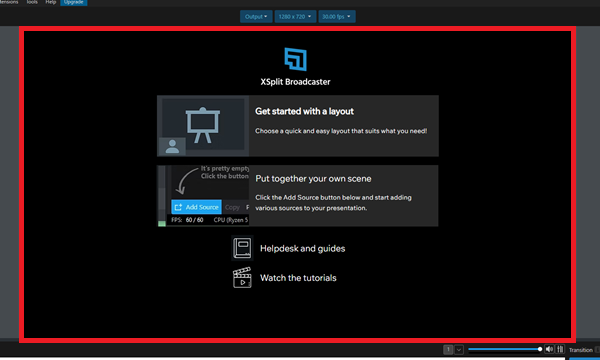Click the tutorials clapperboard icon

tap(242, 277)
